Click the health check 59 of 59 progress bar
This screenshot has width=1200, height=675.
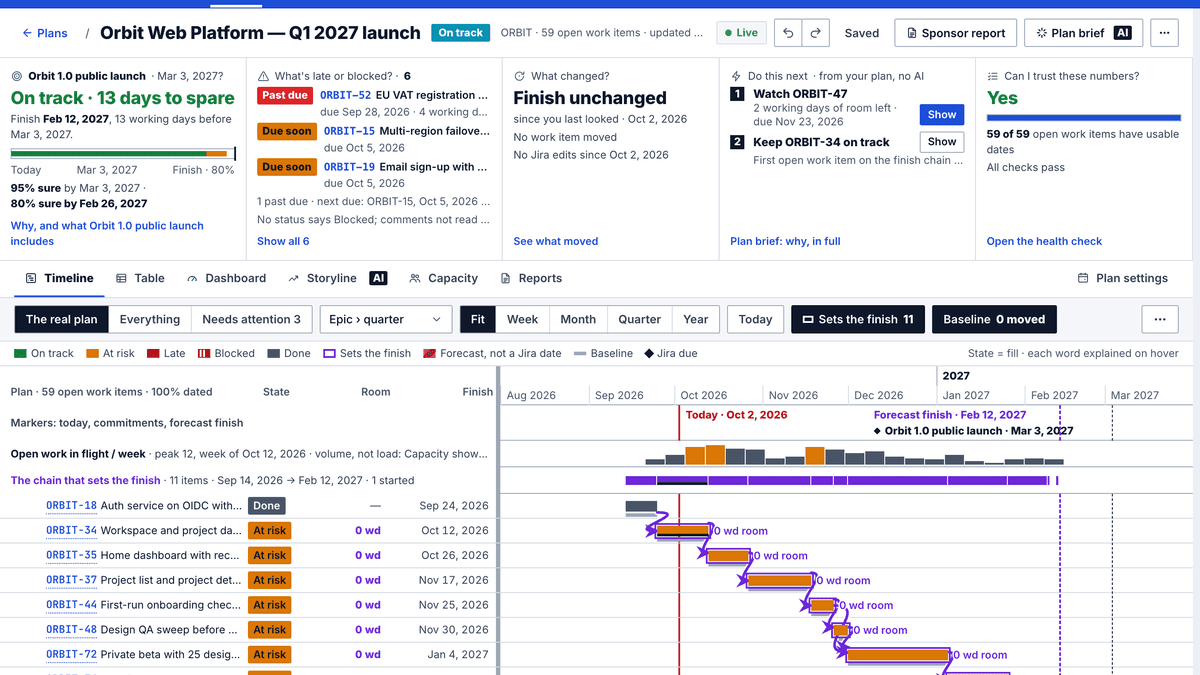point(1083,119)
